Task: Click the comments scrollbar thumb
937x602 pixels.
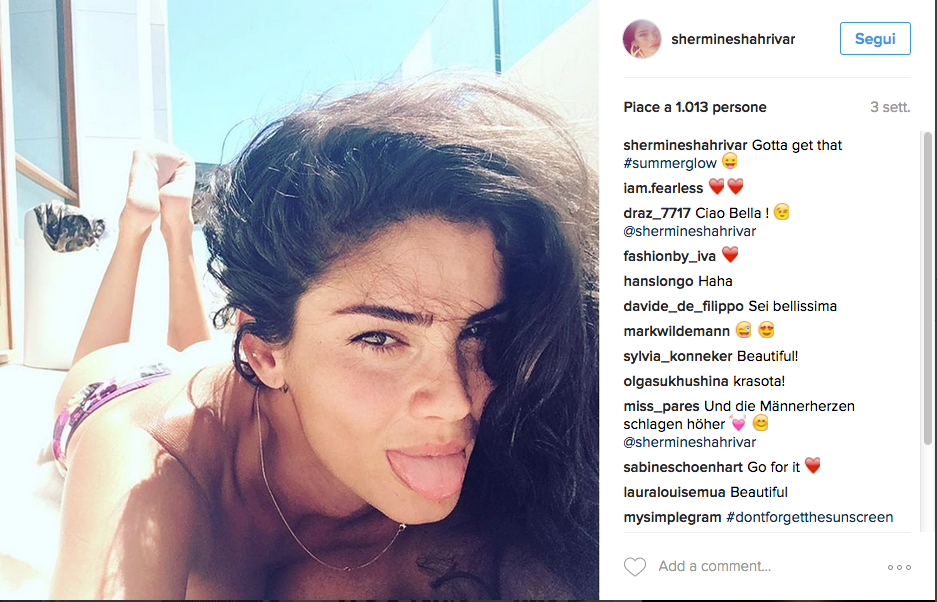Action: (927, 288)
